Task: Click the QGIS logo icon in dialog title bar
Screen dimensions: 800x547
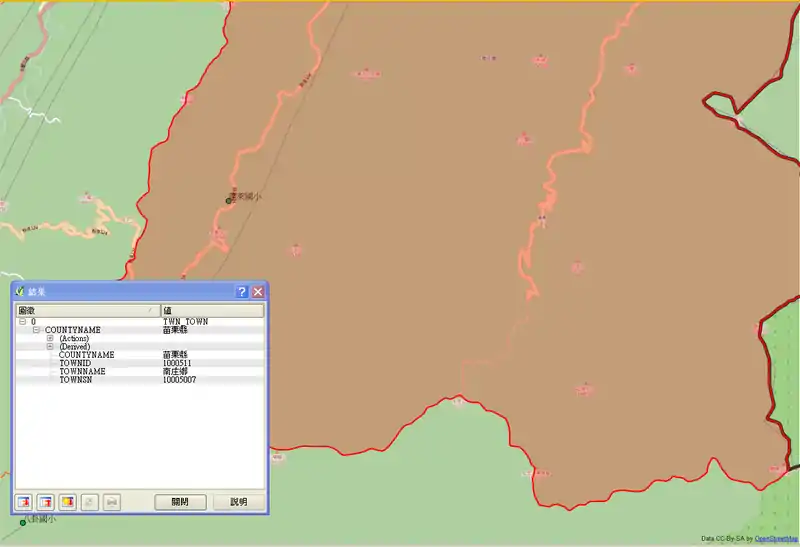Action: coord(20,292)
